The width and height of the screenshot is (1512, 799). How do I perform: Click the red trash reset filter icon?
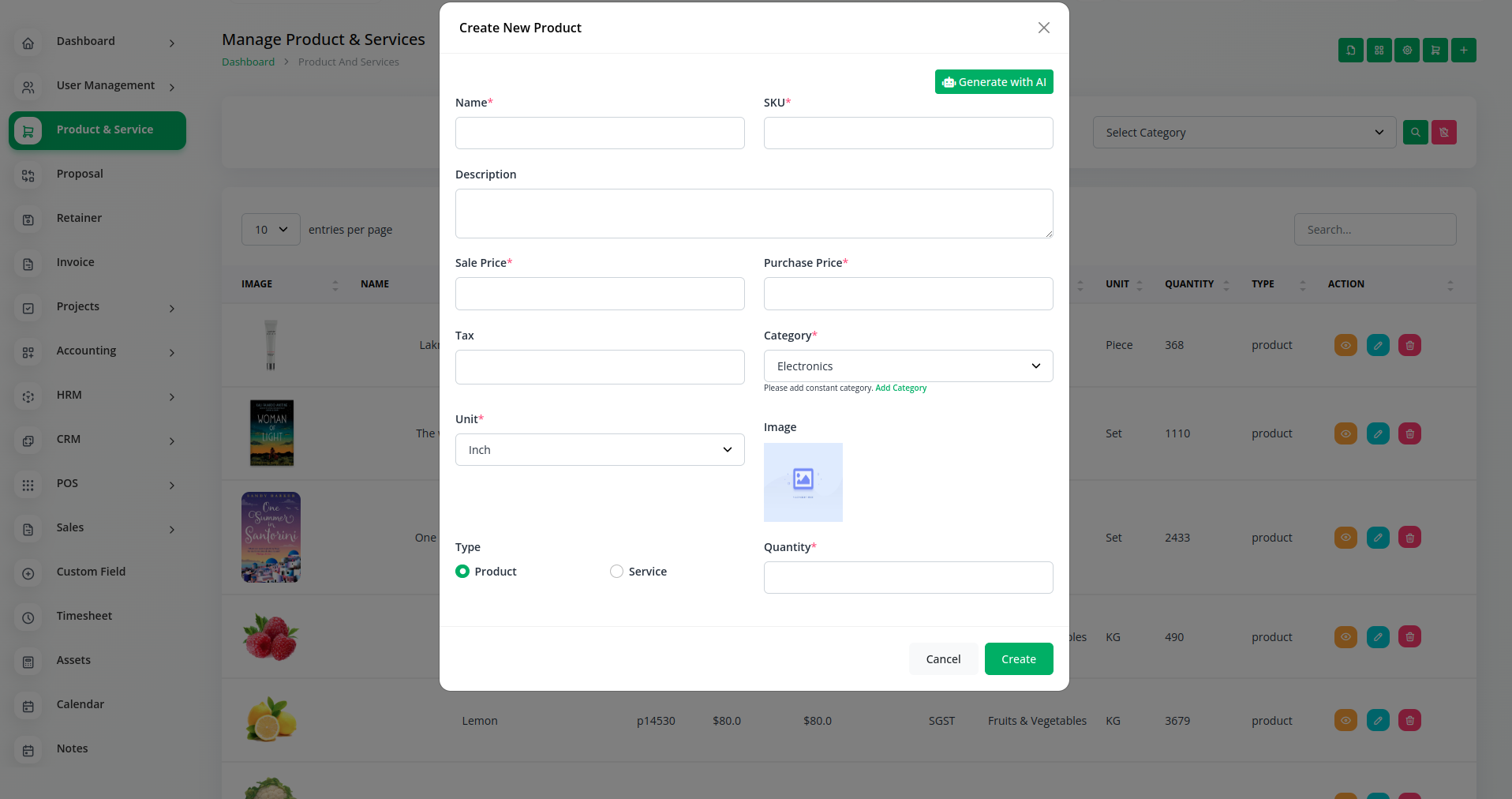pos(1443,133)
